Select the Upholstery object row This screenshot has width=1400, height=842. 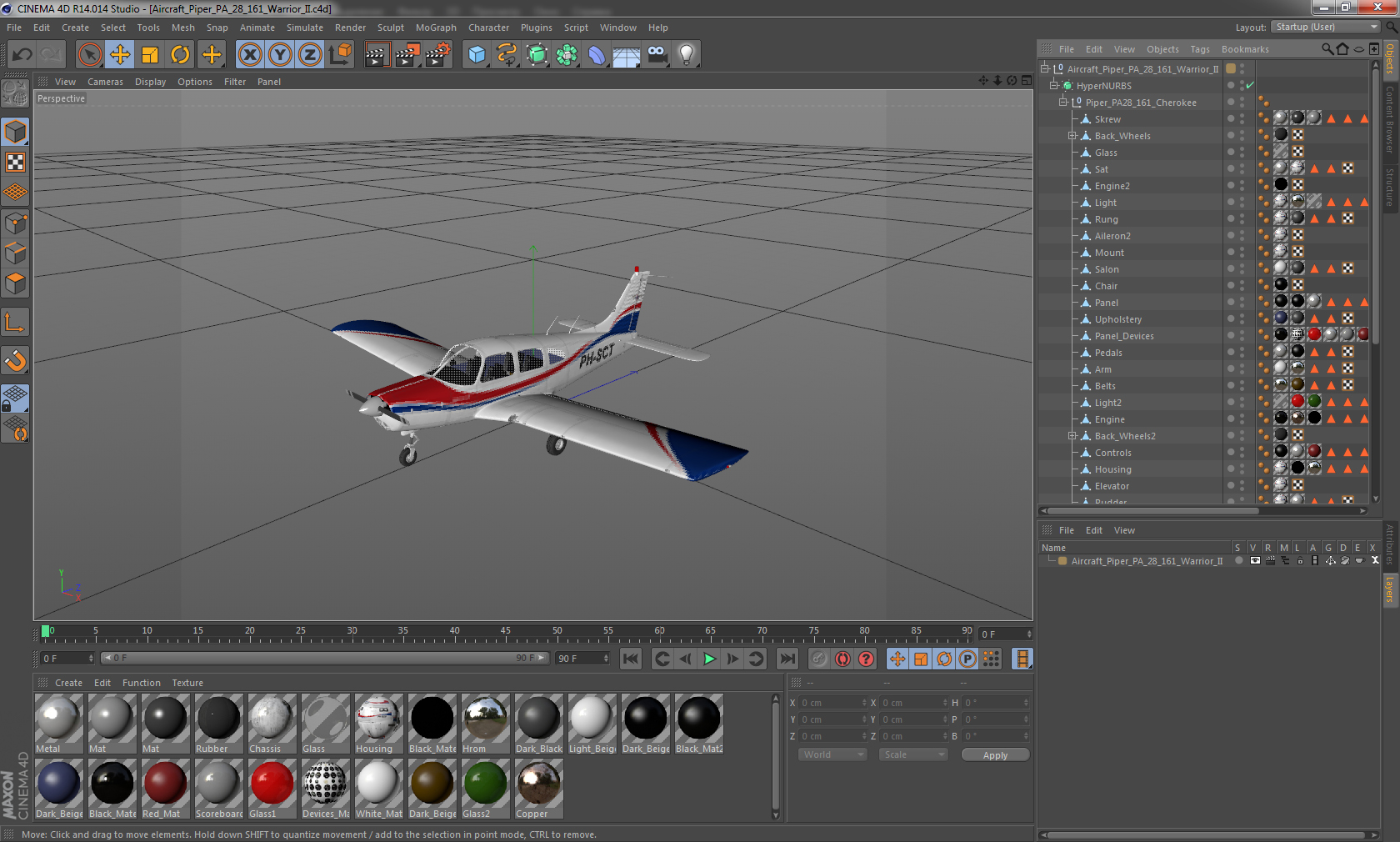point(1118,319)
